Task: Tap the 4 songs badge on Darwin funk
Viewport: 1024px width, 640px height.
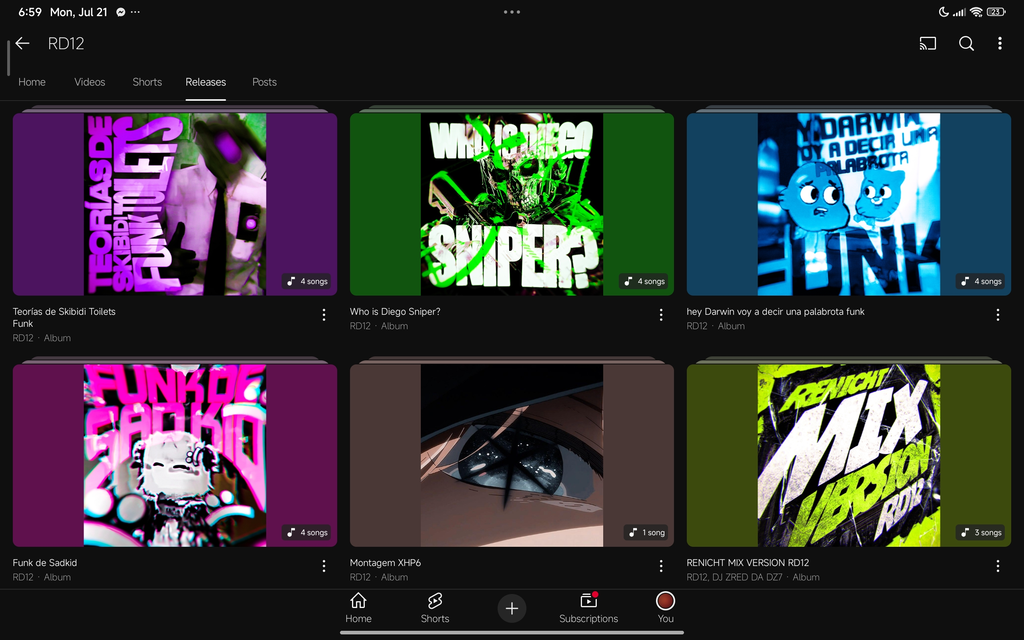Action: coord(982,281)
